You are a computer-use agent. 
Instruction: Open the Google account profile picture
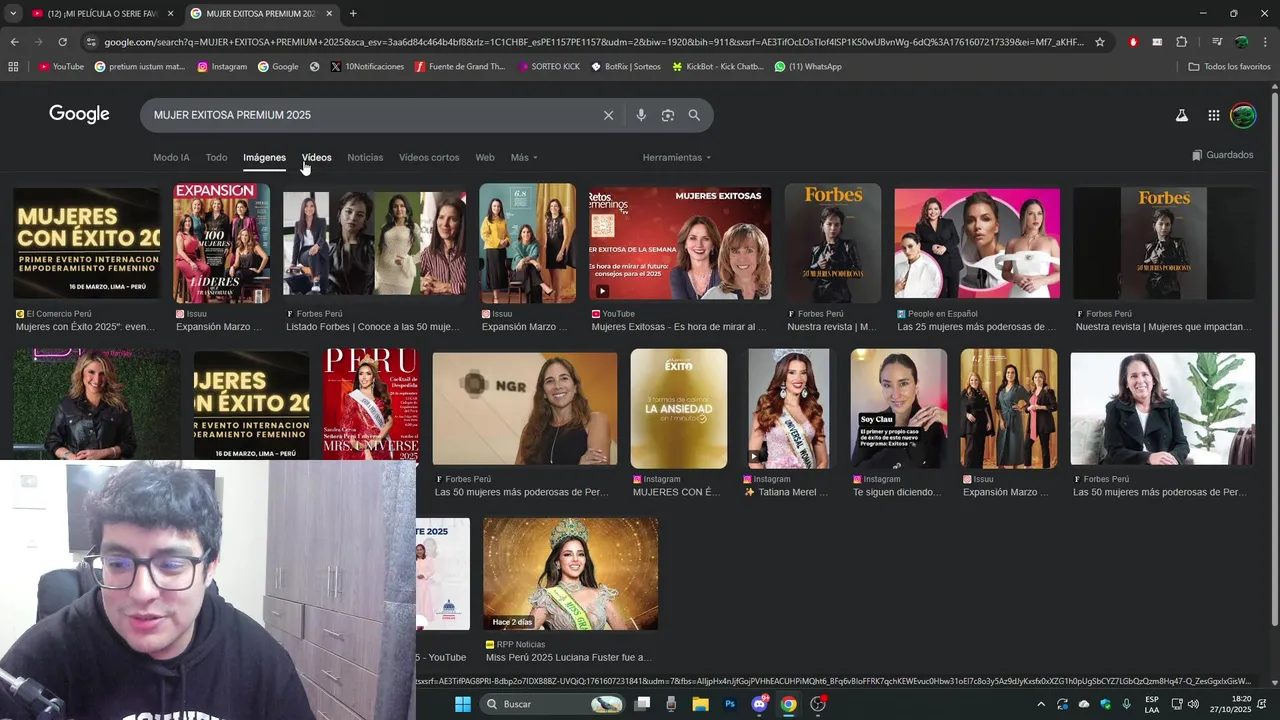pos(1243,116)
